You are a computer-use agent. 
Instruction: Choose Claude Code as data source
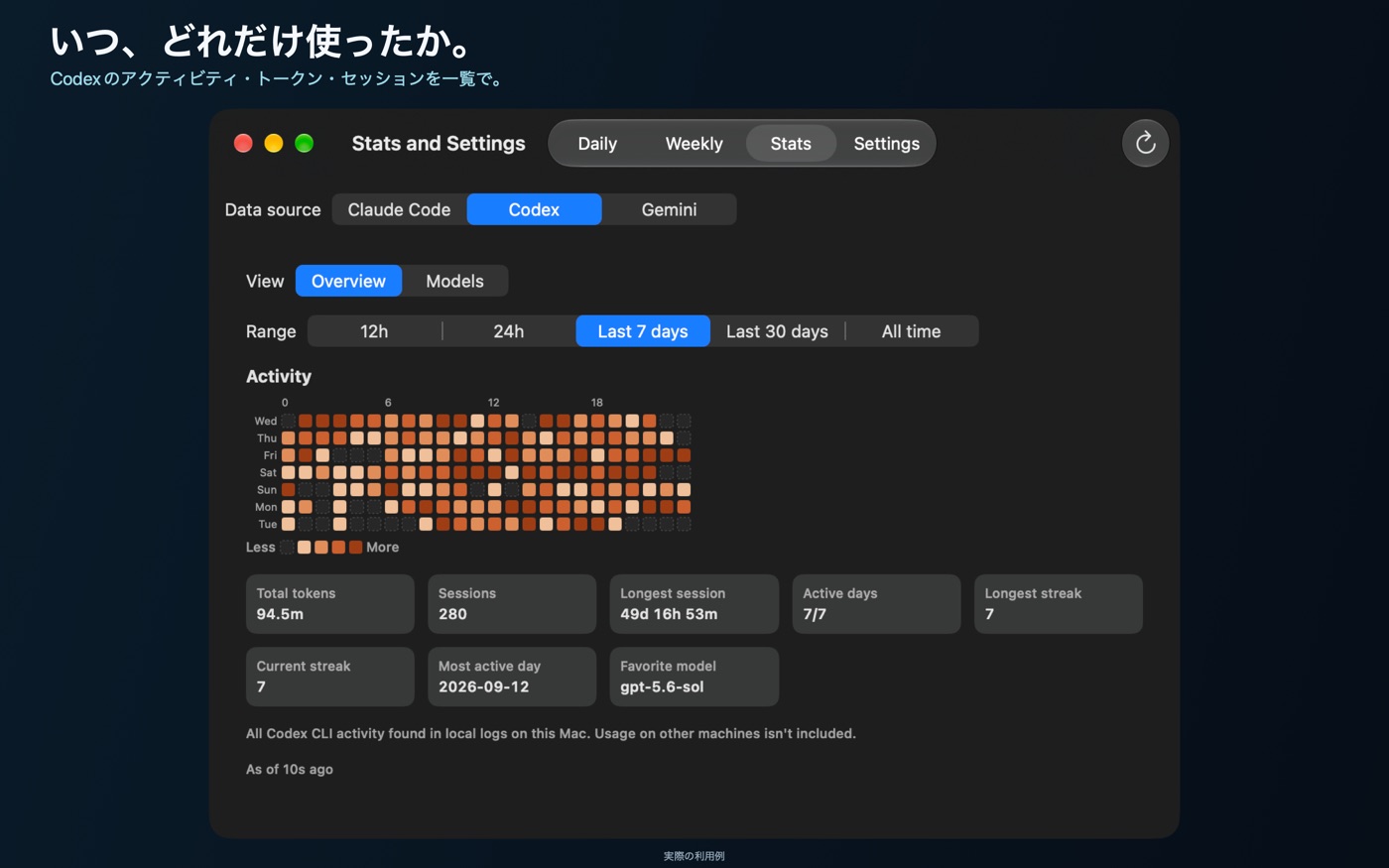click(399, 209)
